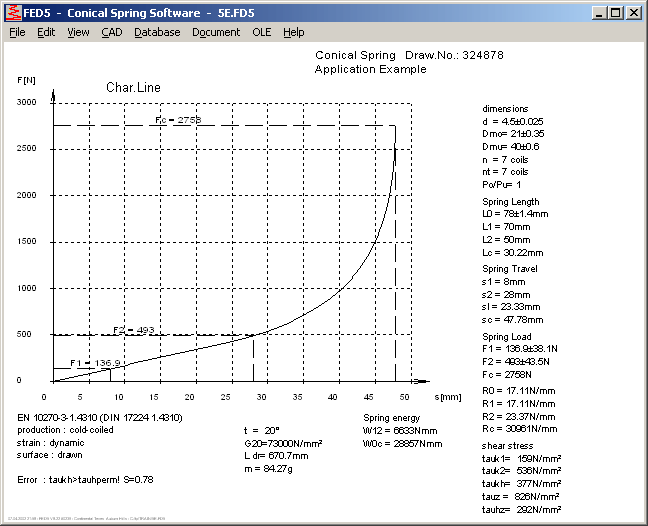Open the OLE menu
Screen dimensions: 648x526
[x=261, y=32]
